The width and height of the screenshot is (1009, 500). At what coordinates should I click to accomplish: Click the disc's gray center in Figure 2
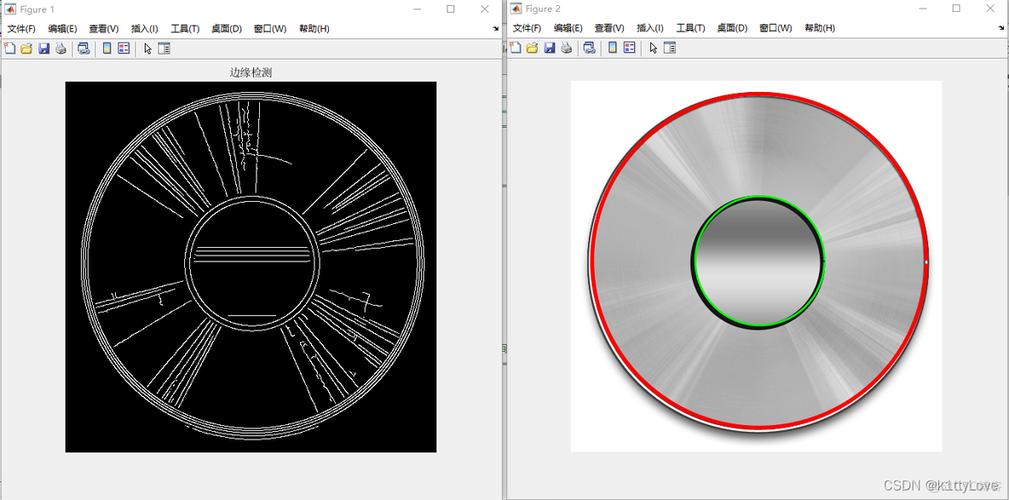pyautogui.click(x=758, y=262)
